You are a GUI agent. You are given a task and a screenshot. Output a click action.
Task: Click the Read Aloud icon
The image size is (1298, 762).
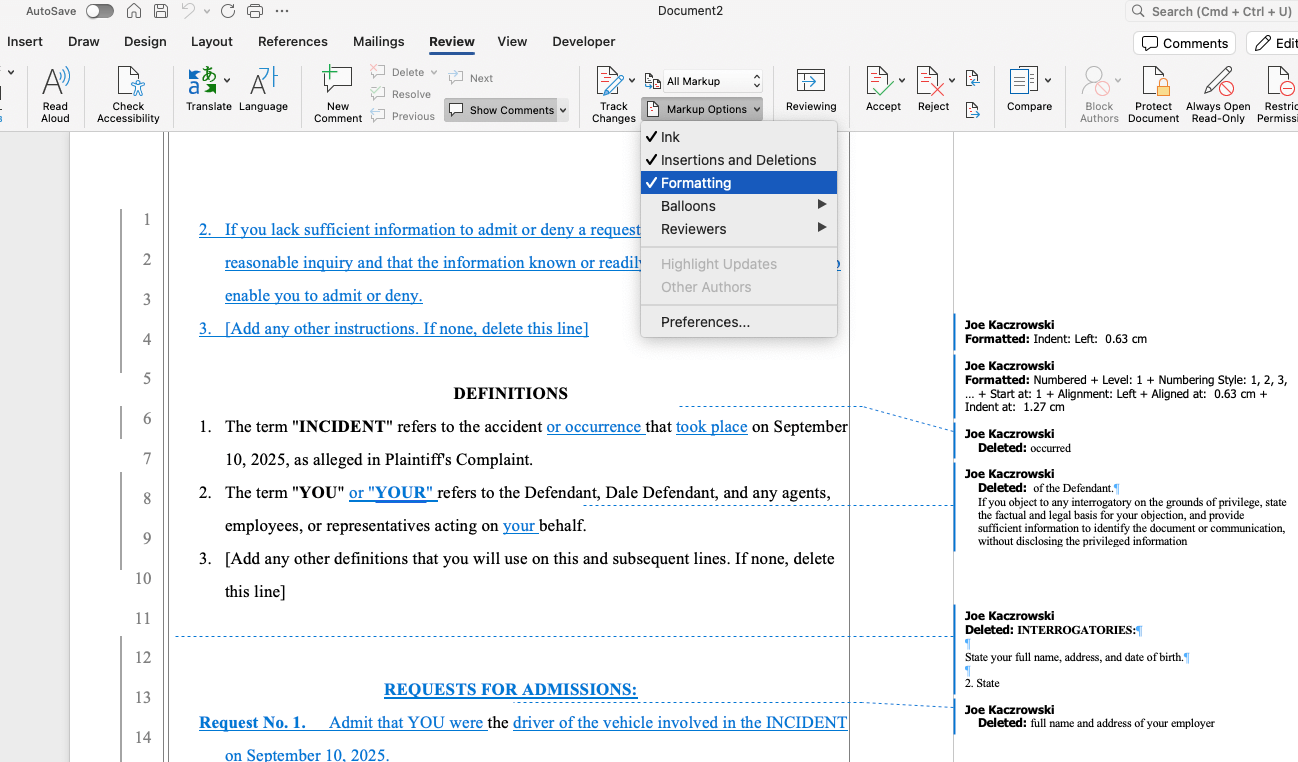pyautogui.click(x=55, y=85)
